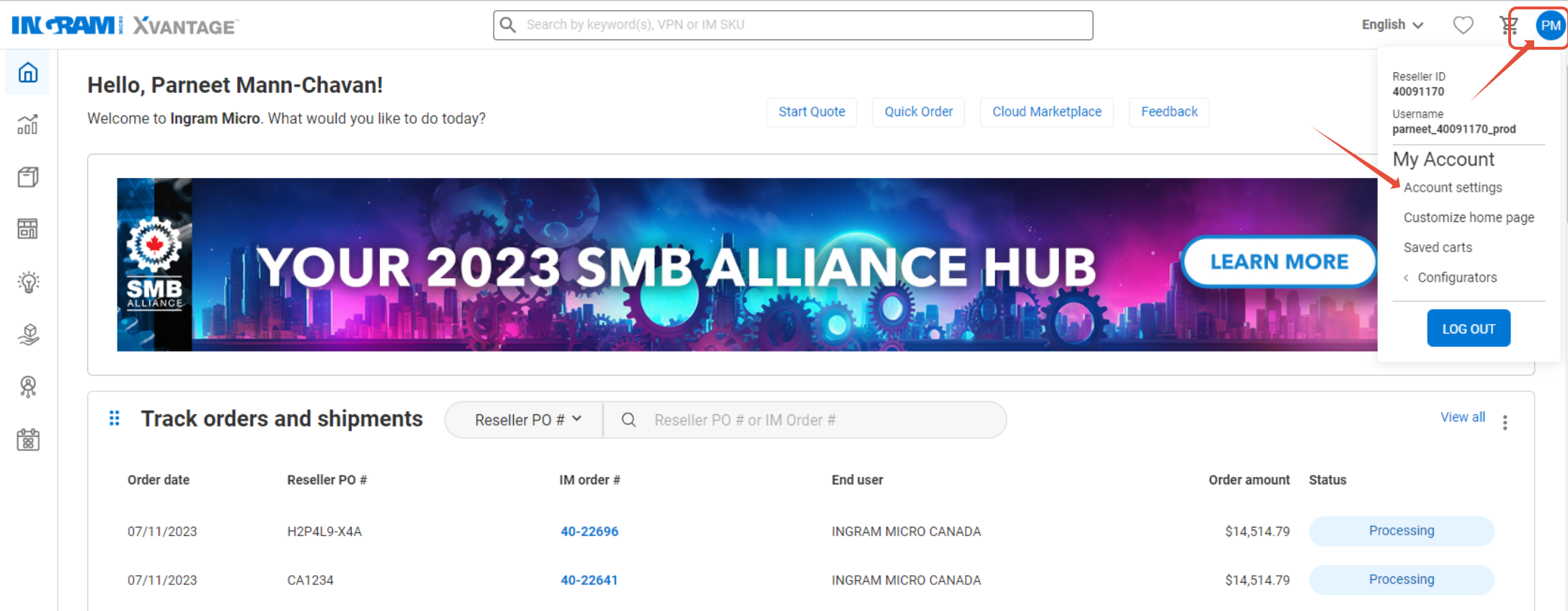Click the Ingram Micro Xvantage logo

point(125,26)
